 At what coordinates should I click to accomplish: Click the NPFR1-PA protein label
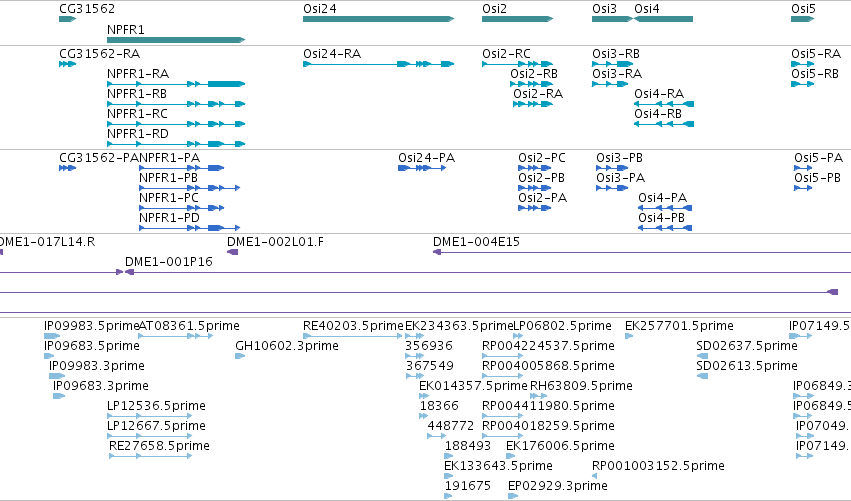click(169, 158)
